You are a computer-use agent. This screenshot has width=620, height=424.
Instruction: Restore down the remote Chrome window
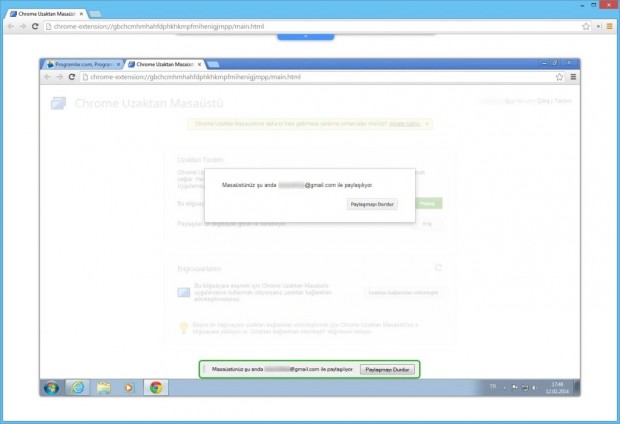[x=555, y=63]
